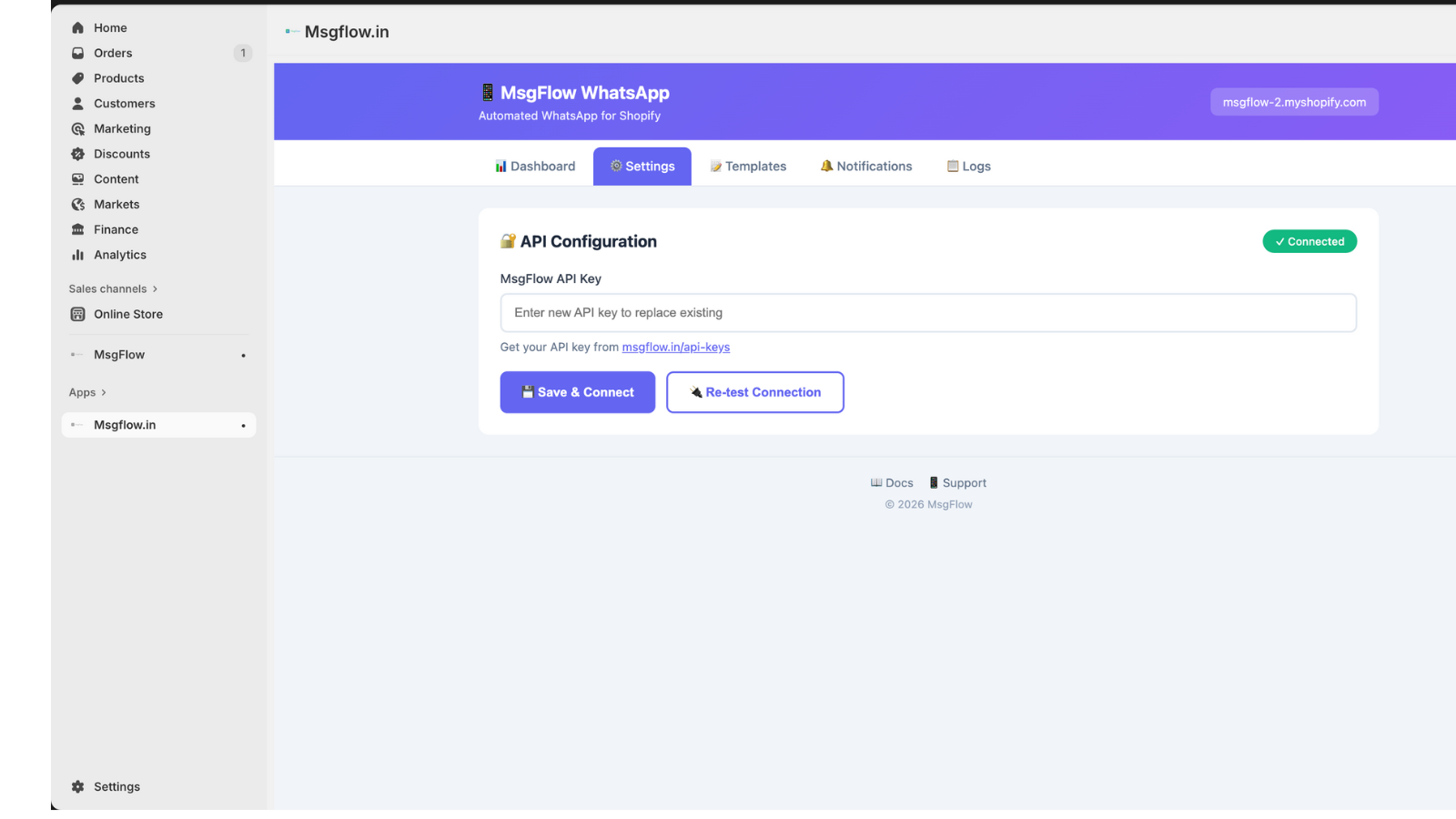This screenshot has height=819, width=1456.
Task: Focus the MsgFlow API Key input field
Action: (x=928, y=313)
